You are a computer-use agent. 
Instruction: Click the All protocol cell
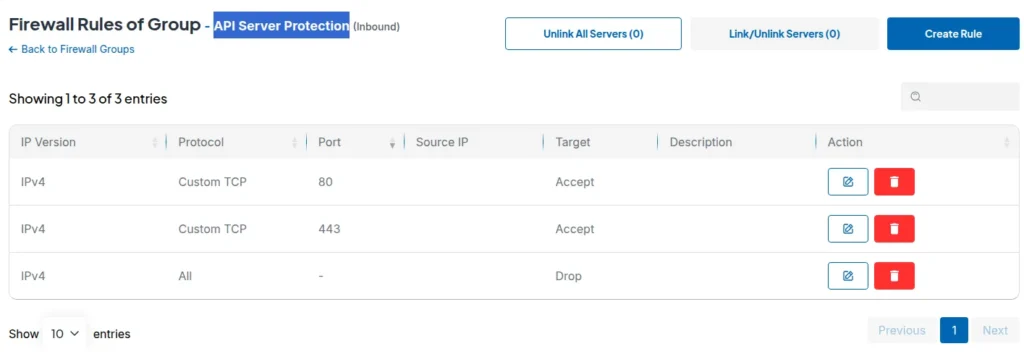point(185,276)
